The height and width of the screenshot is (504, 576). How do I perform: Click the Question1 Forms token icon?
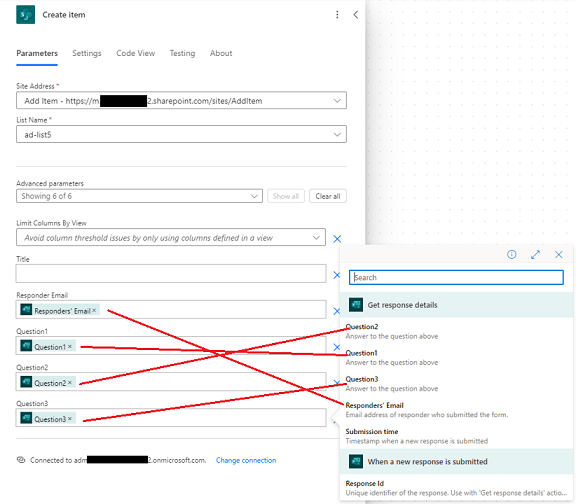[26, 346]
